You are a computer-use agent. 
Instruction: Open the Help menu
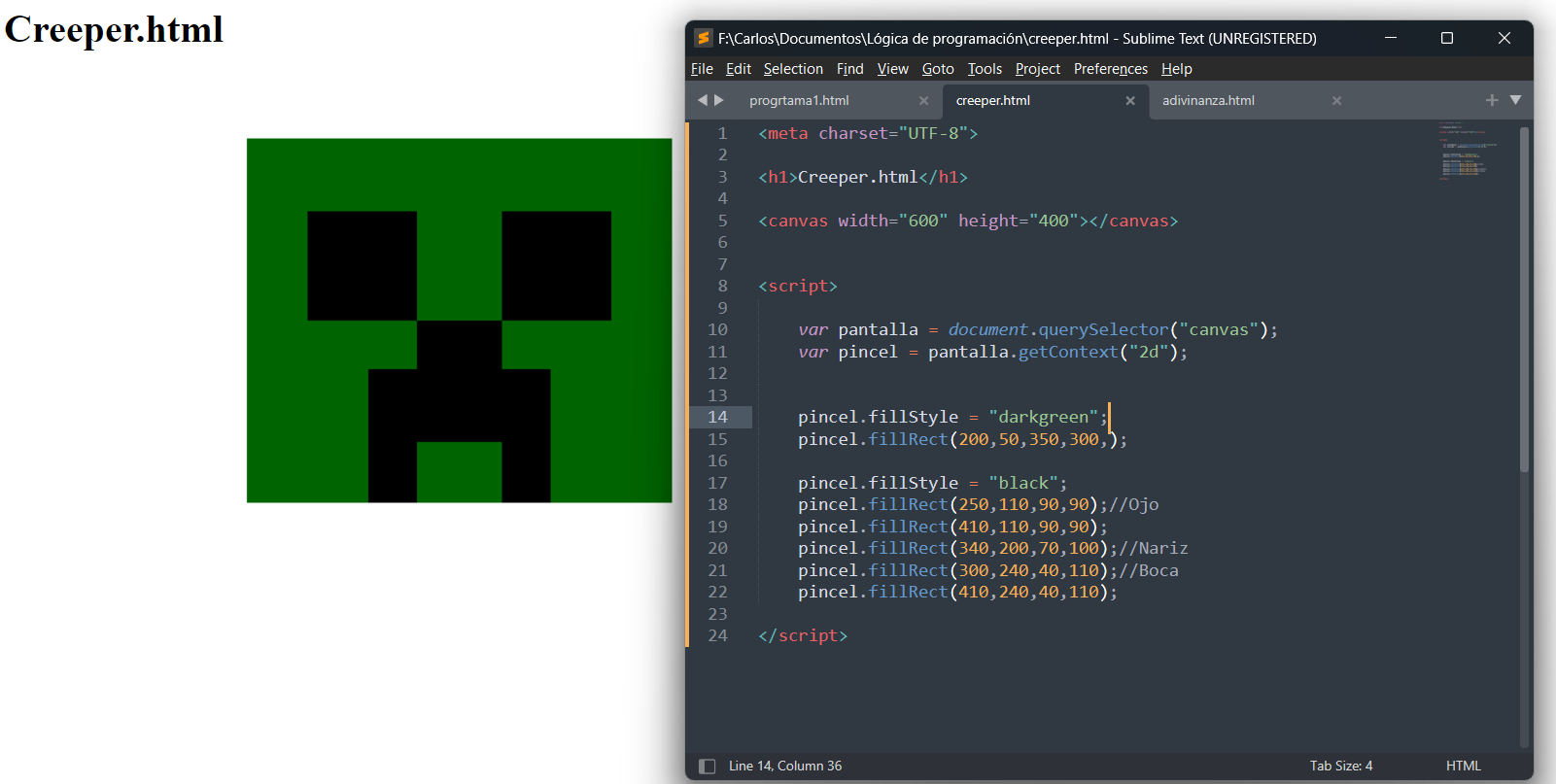click(1177, 69)
